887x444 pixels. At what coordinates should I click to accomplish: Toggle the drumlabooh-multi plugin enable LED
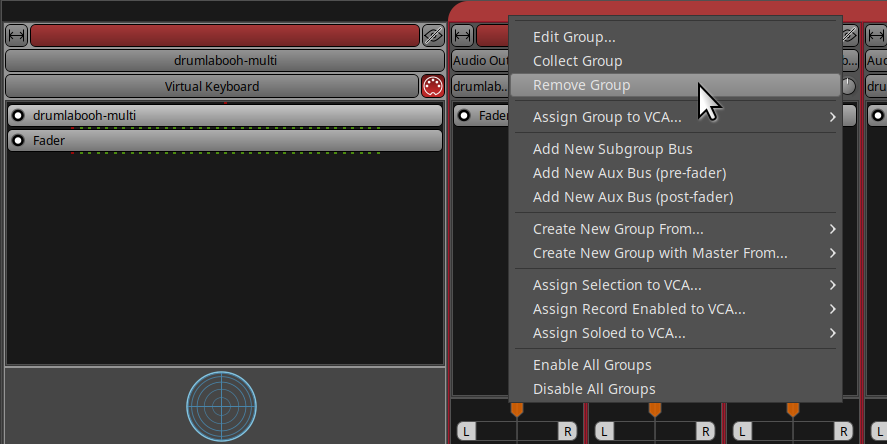click(18, 115)
